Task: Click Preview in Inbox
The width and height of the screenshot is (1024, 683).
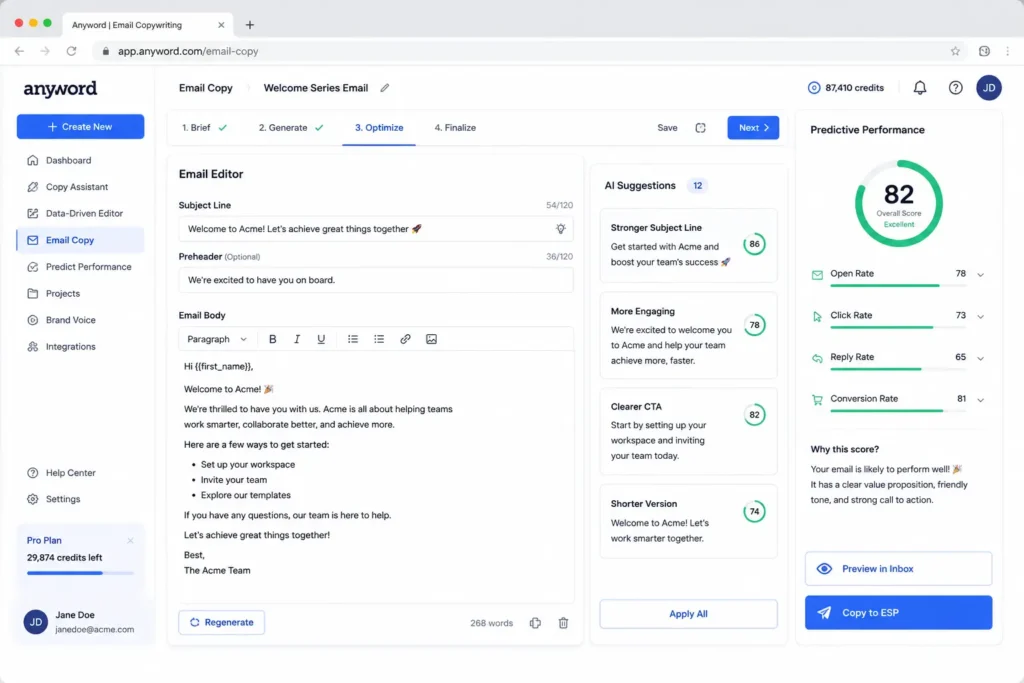Action: point(898,569)
